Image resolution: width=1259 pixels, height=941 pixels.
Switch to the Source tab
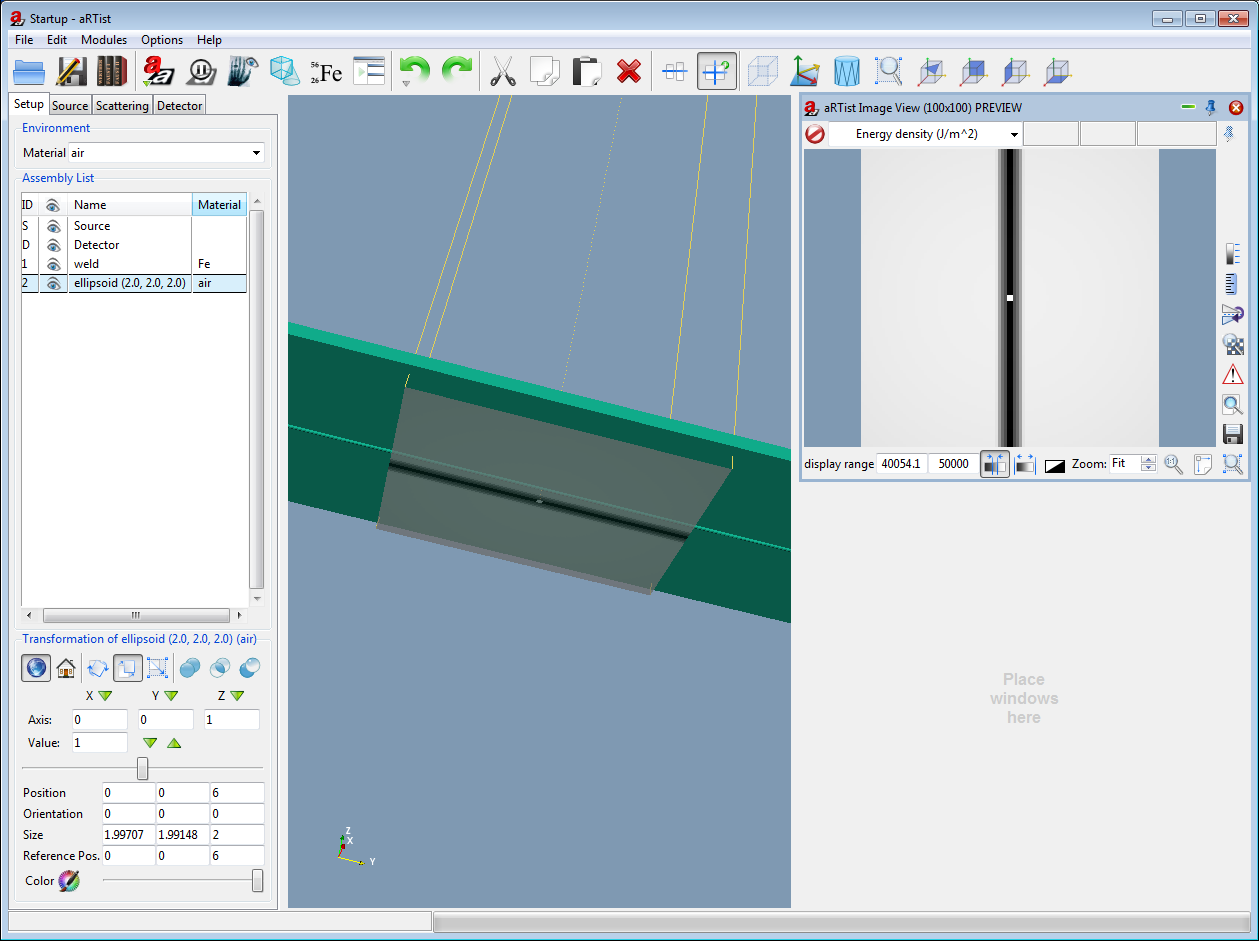click(70, 105)
